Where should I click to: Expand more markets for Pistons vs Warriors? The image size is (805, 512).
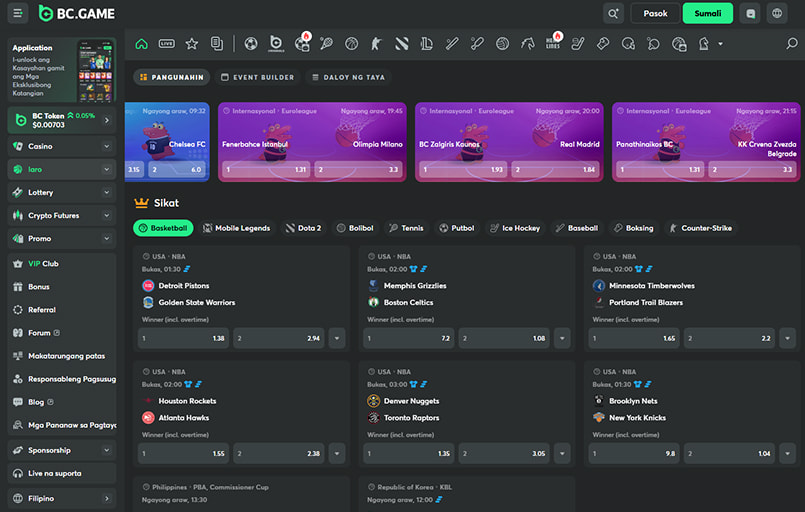tap(337, 339)
